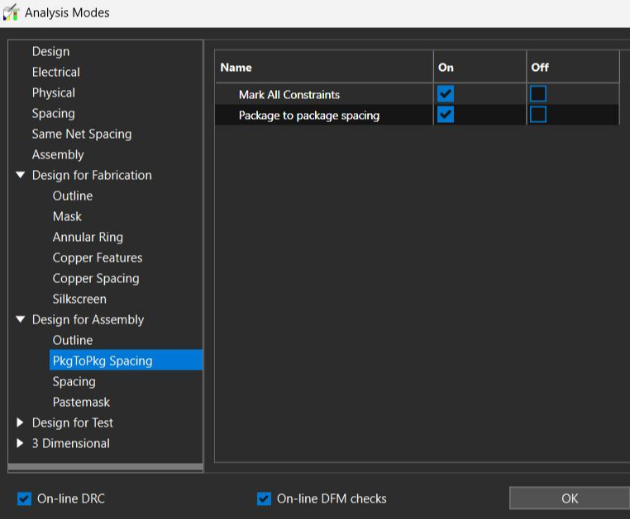This screenshot has height=519, width=630.
Task: Click the On-line DFM checks label
Action: coord(331,499)
